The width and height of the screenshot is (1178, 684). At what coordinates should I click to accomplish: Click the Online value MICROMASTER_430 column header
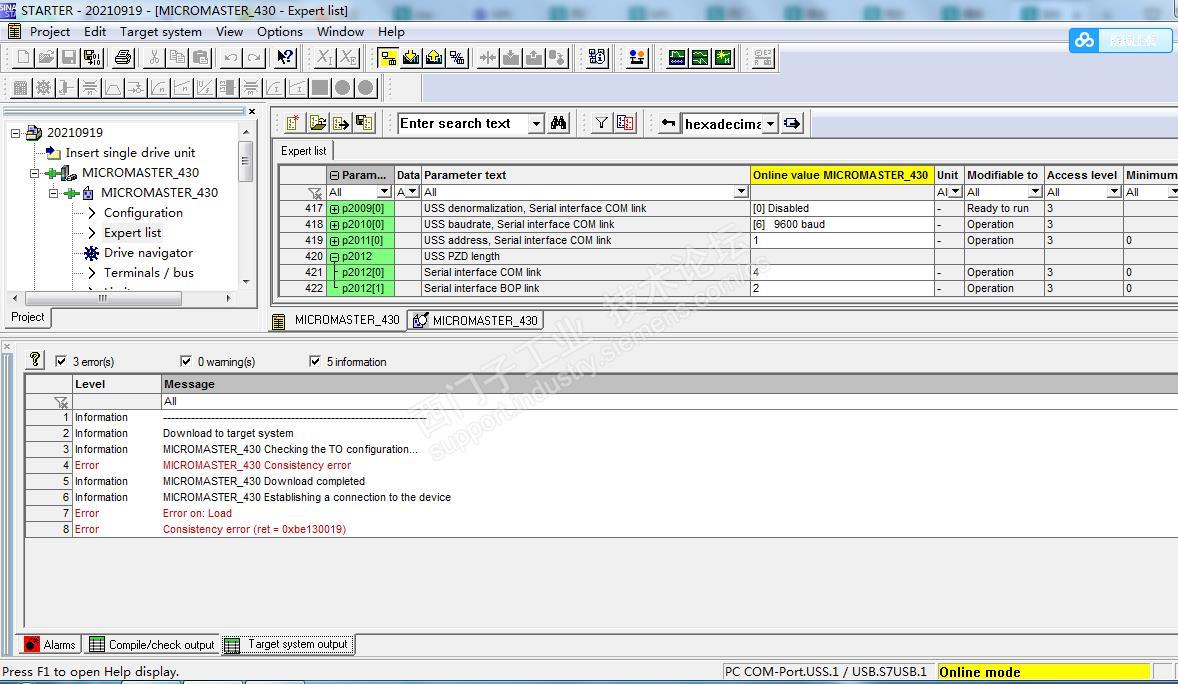[841, 175]
